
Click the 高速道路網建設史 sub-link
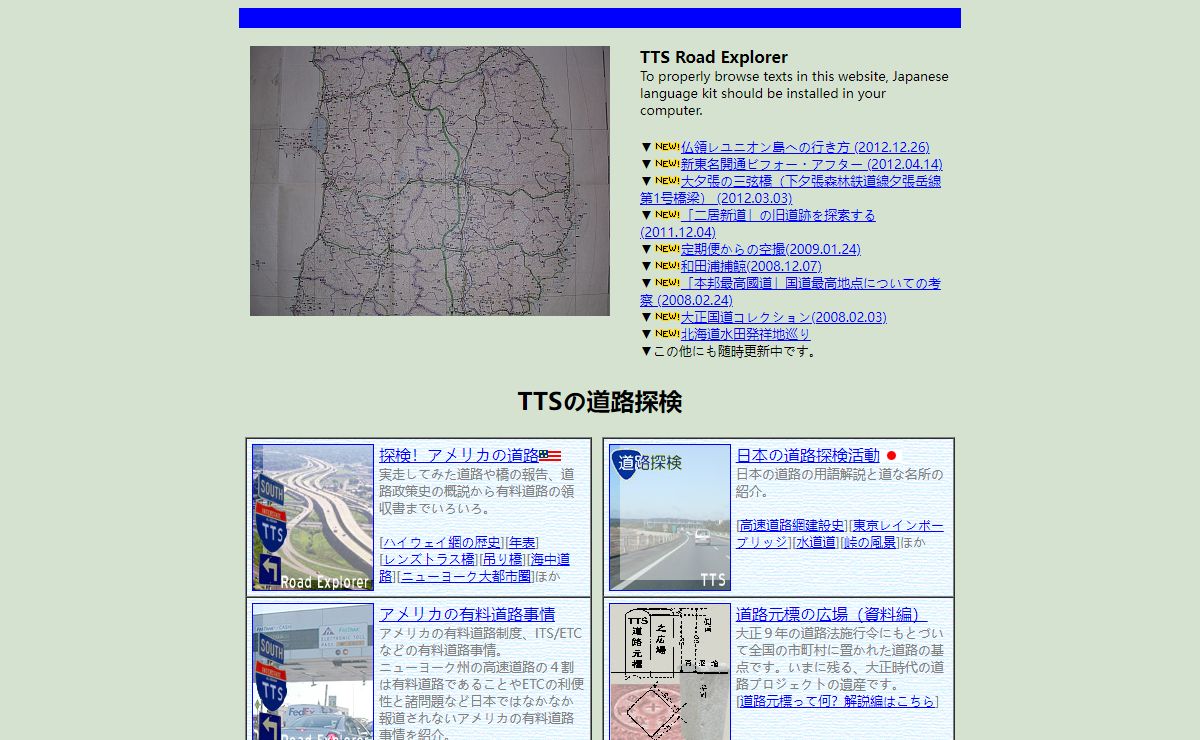pos(791,525)
